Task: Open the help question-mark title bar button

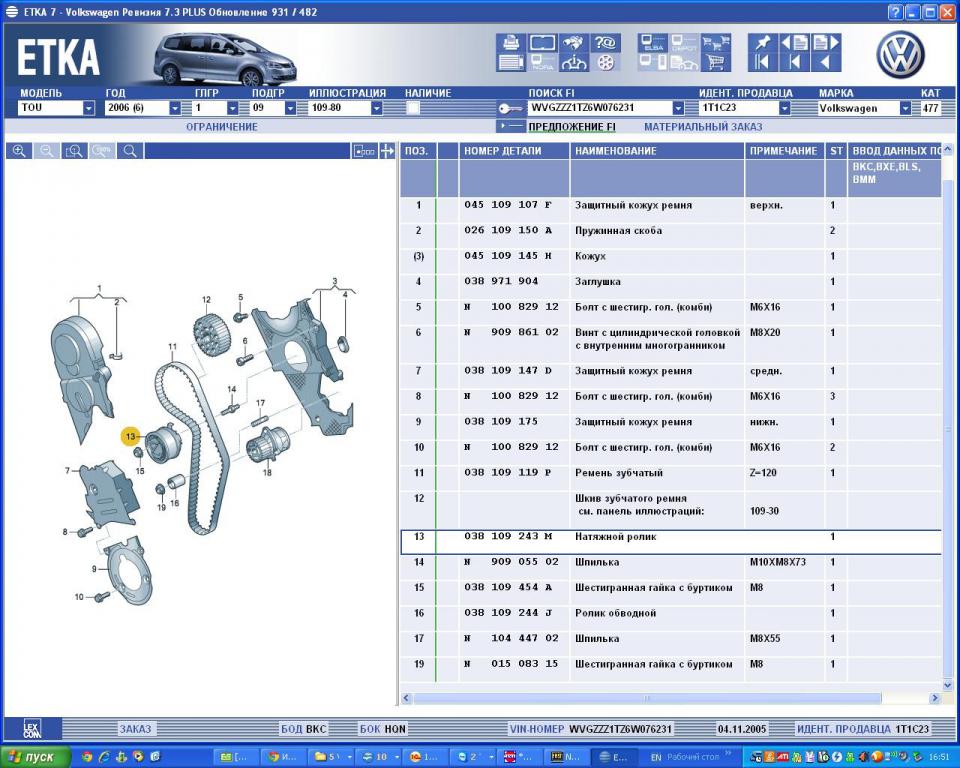Action: [895, 12]
